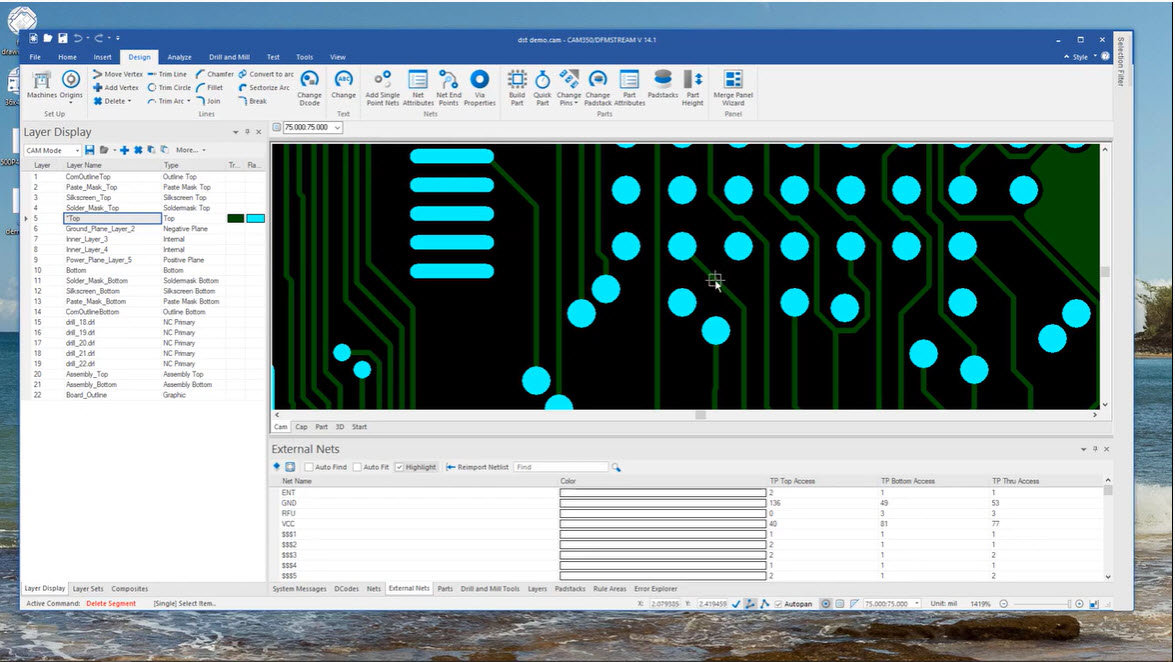Select the Add Single Point Nets tool

(381, 88)
